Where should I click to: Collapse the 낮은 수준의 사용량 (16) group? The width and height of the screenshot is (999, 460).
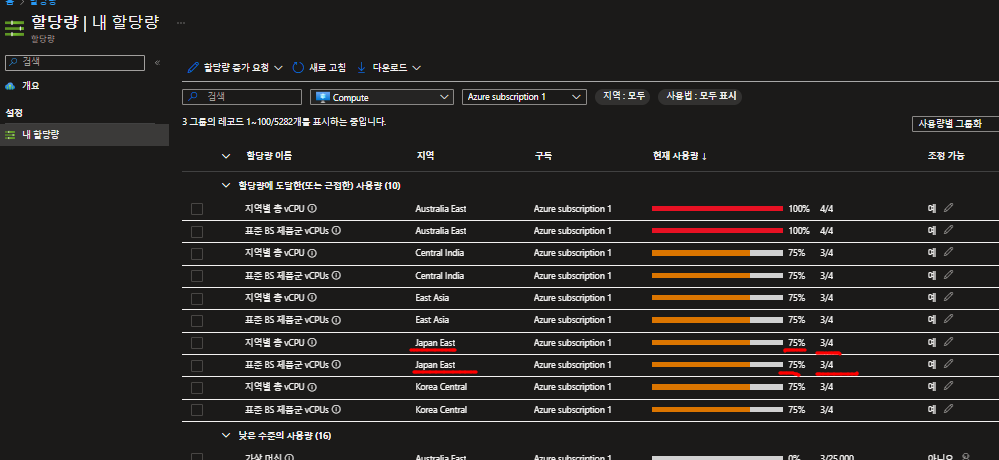226,436
